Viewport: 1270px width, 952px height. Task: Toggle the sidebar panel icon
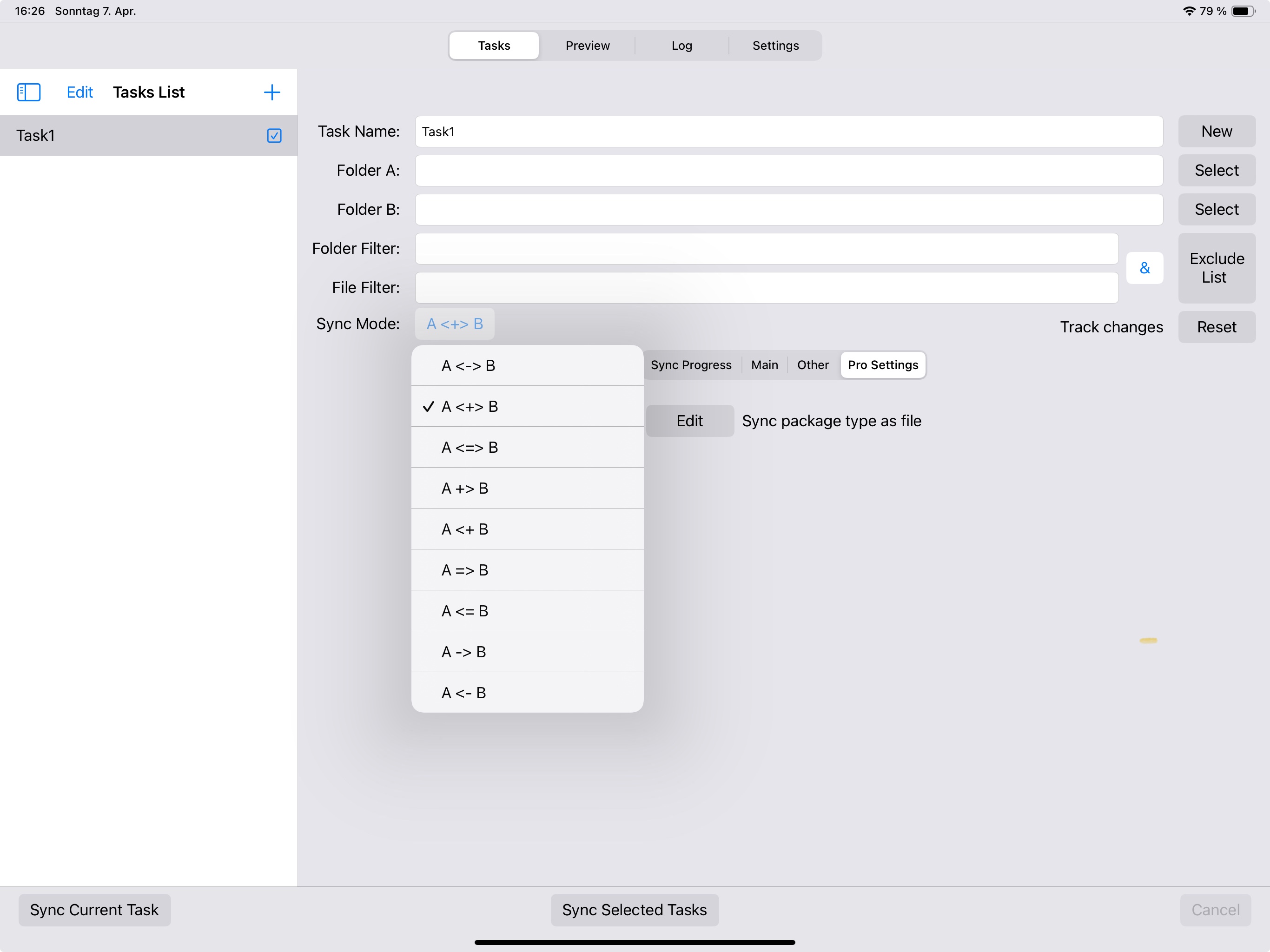[29, 92]
